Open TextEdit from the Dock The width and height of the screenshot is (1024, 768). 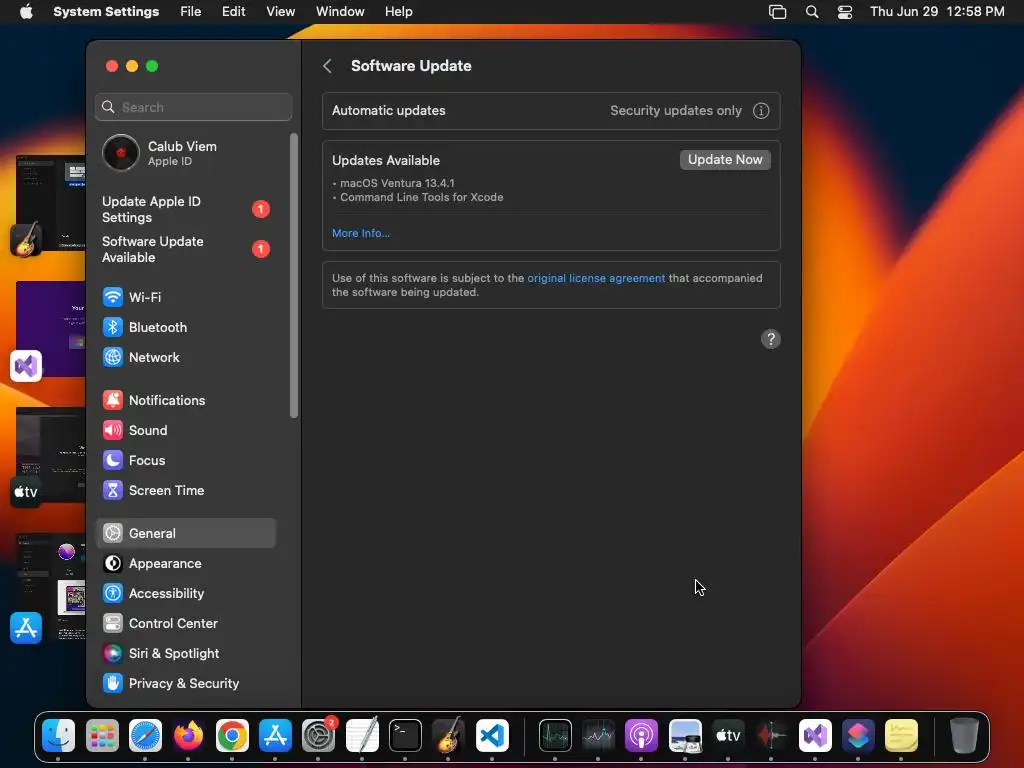coord(362,735)
